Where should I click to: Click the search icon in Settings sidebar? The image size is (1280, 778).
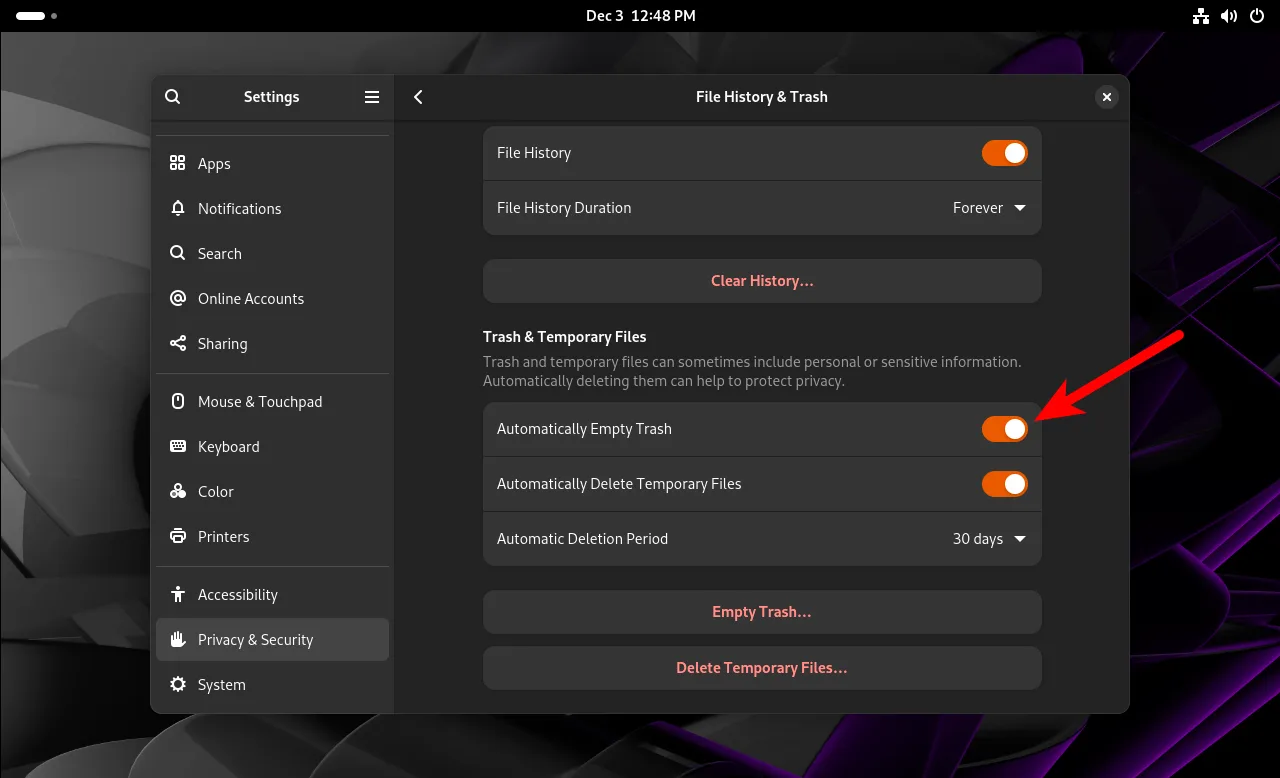(173, 97)
